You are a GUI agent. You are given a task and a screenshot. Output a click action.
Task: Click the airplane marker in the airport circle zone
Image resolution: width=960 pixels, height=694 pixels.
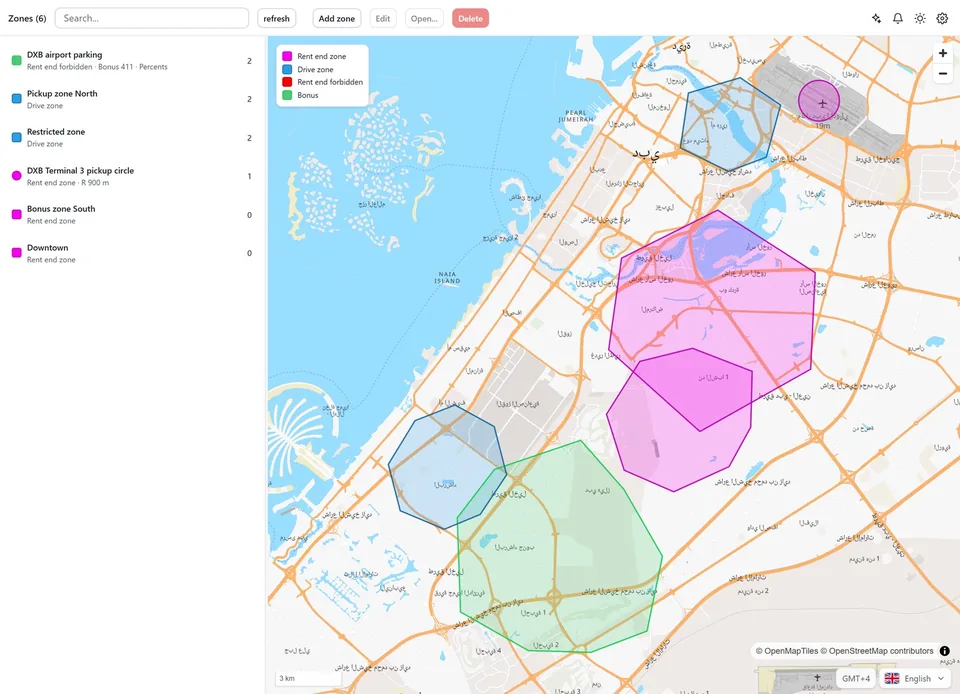pos(822,103)
